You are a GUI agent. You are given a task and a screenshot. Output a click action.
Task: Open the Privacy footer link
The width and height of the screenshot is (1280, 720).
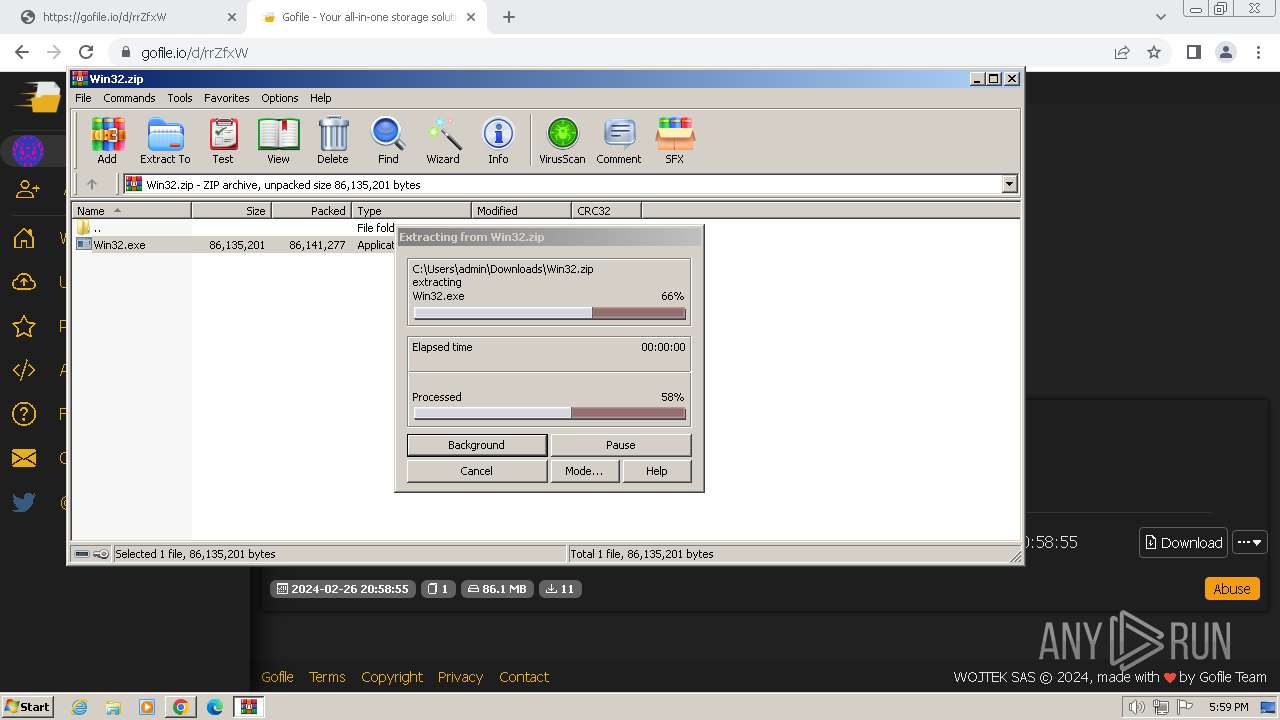tap(460, 677)
